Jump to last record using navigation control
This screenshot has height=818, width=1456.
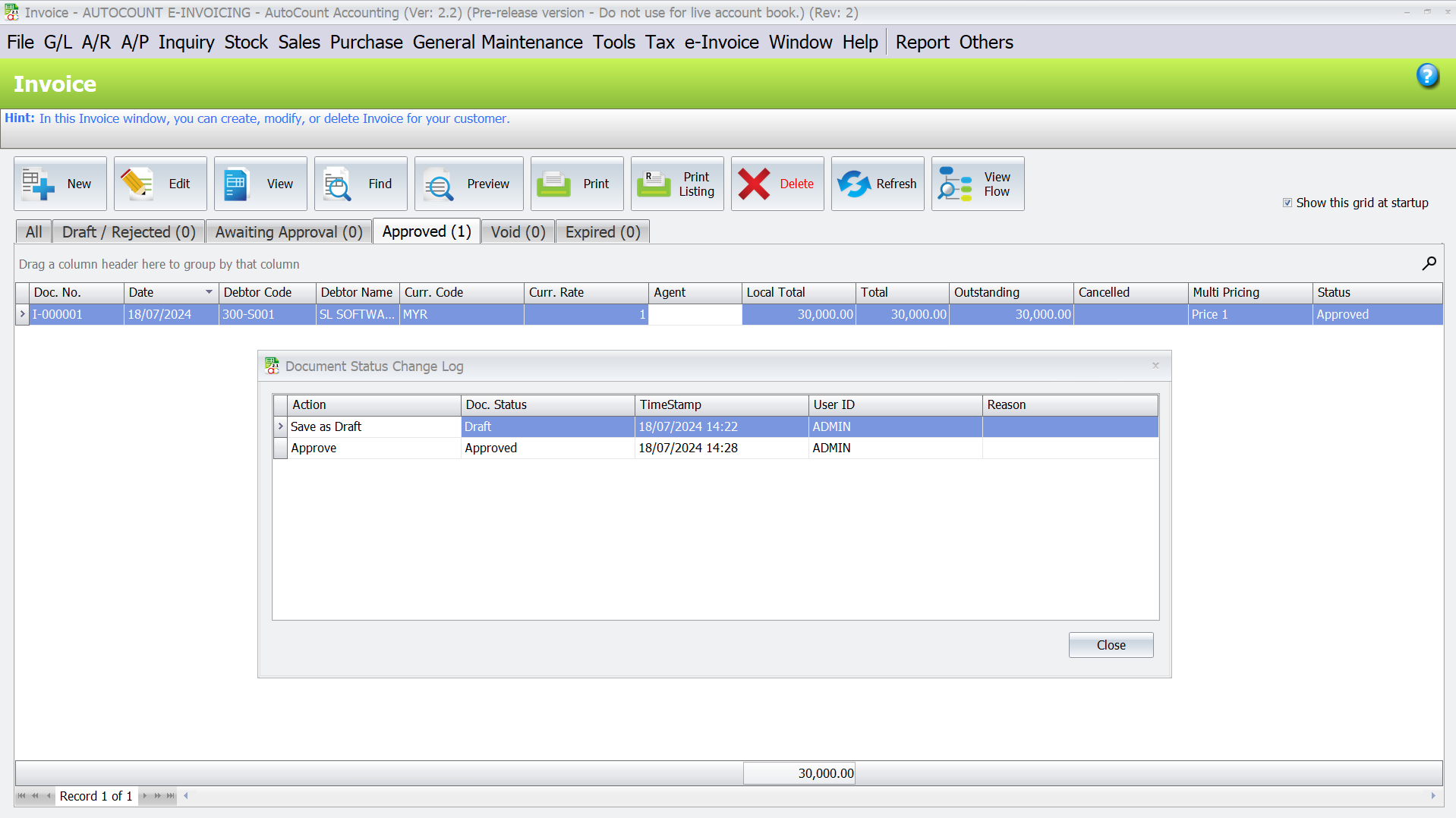click(x=171, y=796)
